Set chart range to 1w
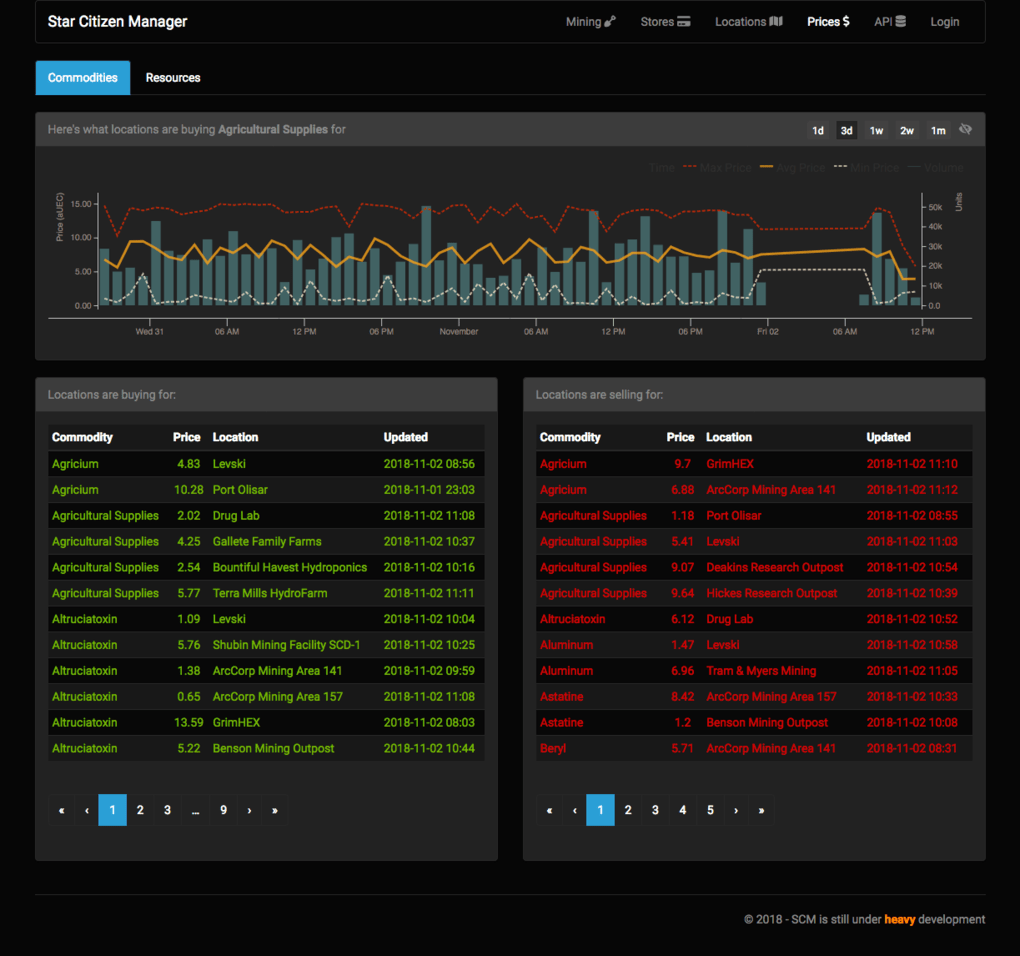 click(876, 131)
